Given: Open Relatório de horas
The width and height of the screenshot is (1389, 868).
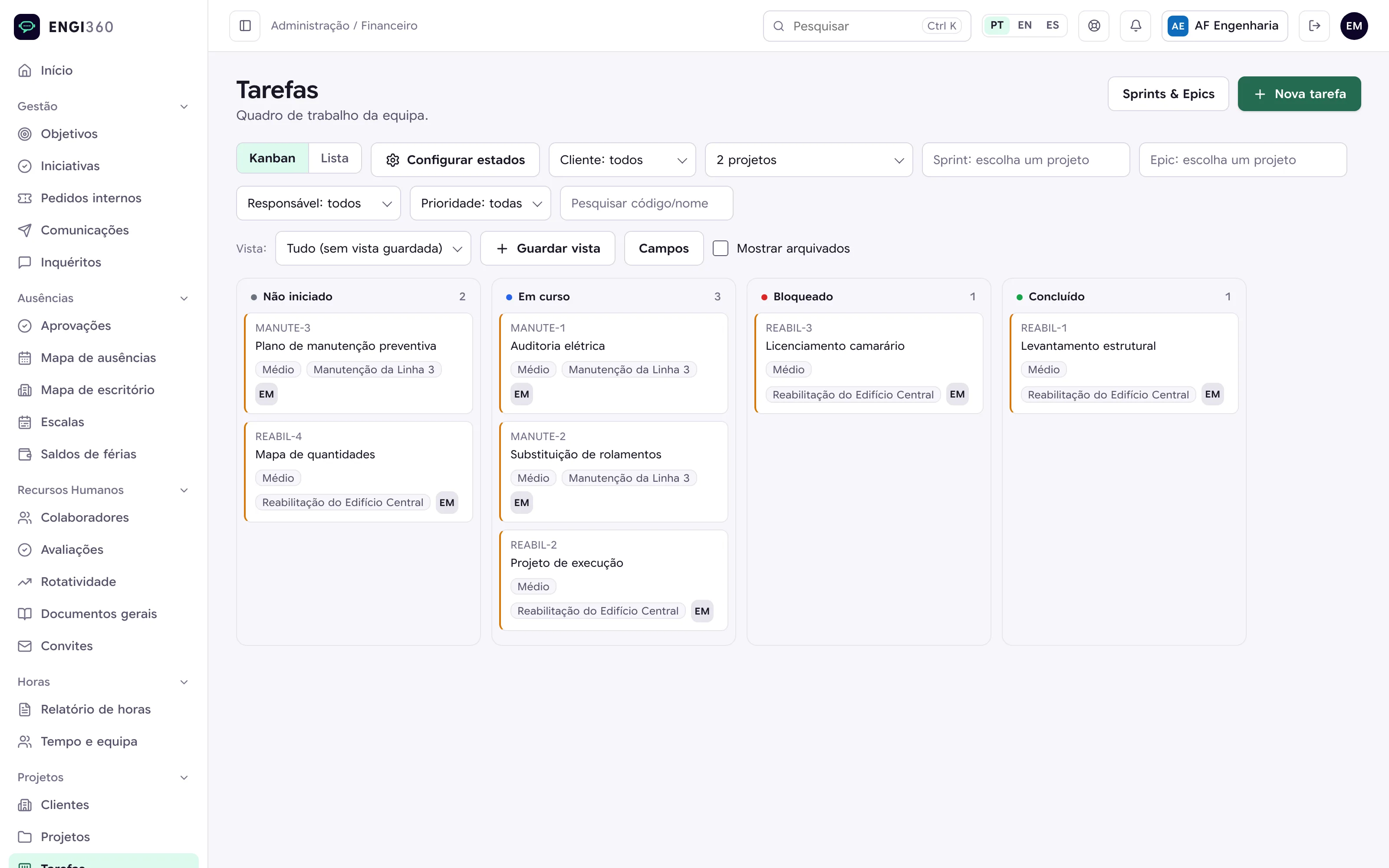Looking at the screenshot, I should [x=103, y=709].
